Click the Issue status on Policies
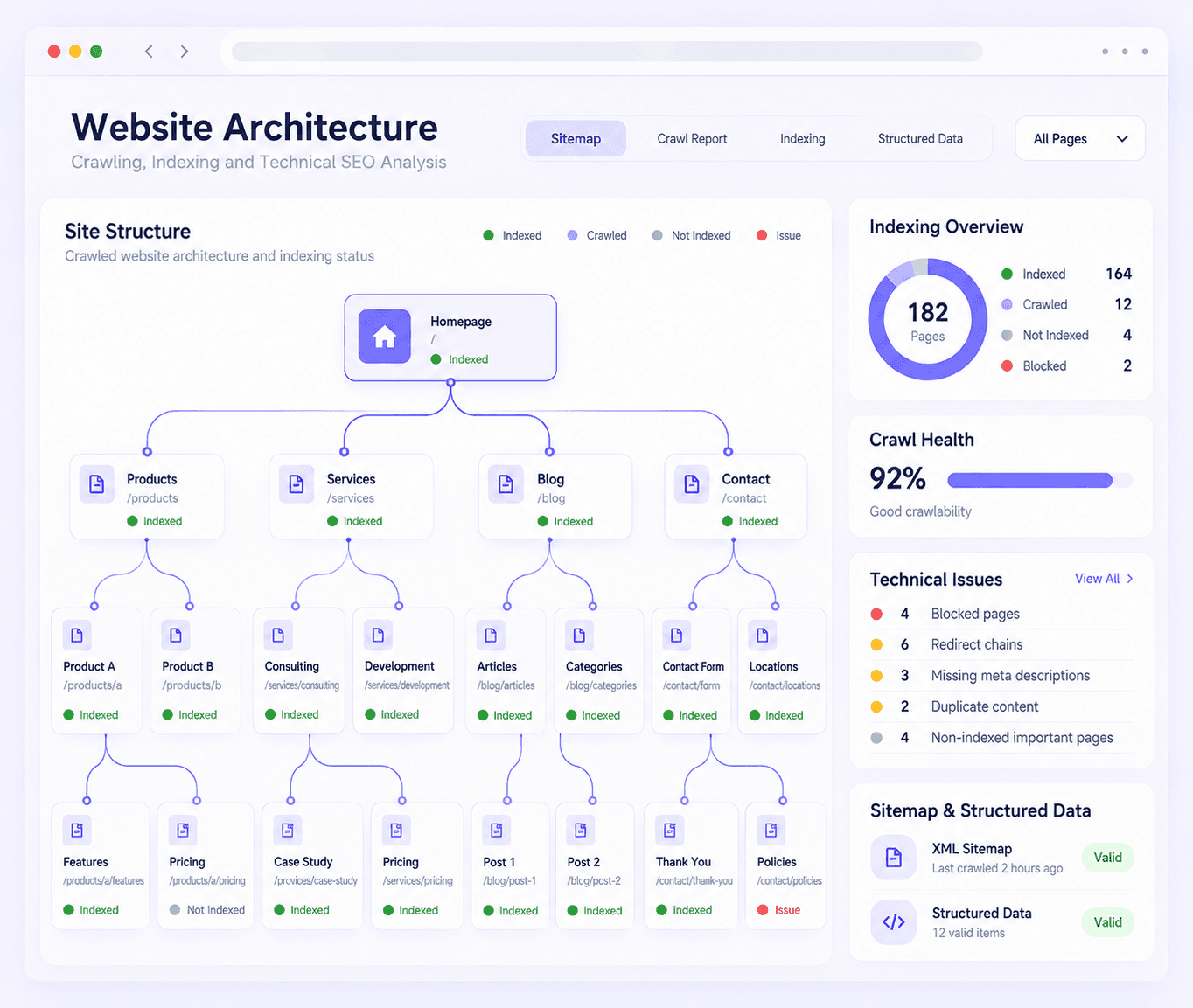The height and width of the screenshot is (1008, 1193). coord(778,910)
